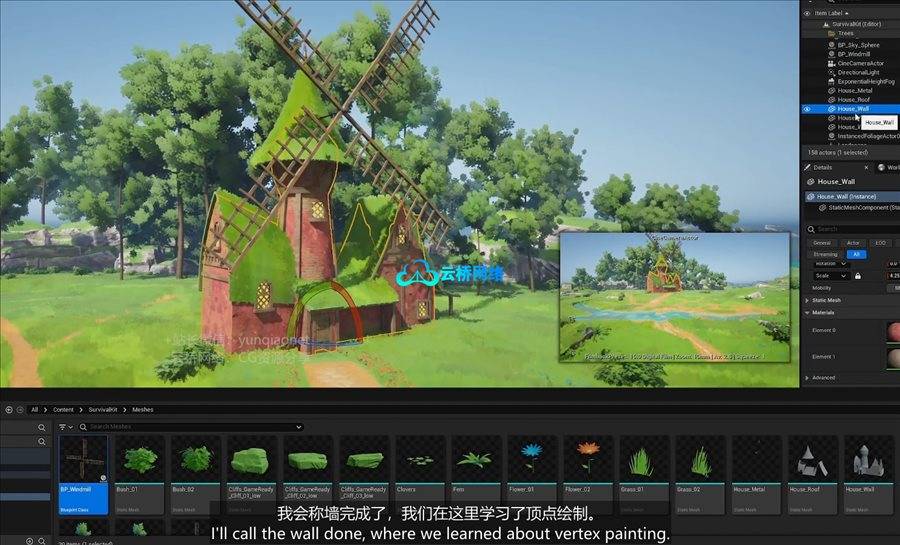900x545 pixels.
Task: Click the lock scale ratio icon
Action: pyautogui.click(x=857, y=276)
